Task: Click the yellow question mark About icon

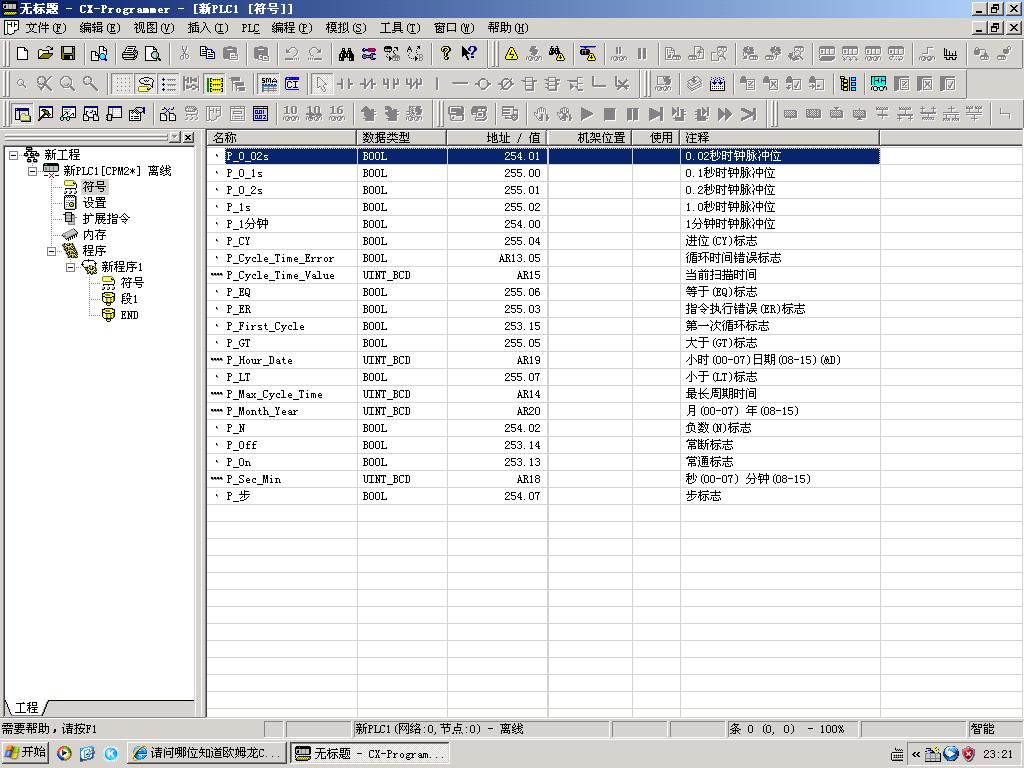Action: pyautogui.click(x=446, y=54)
